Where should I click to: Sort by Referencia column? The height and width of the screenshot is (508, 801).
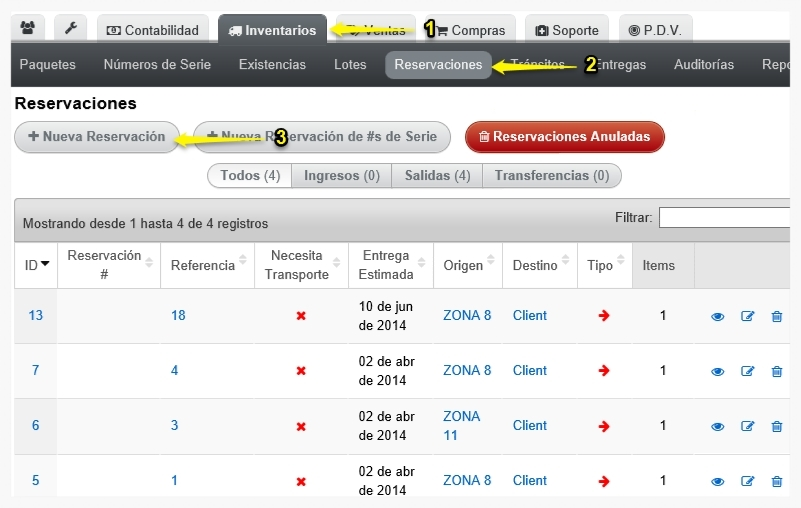[207, 265]
